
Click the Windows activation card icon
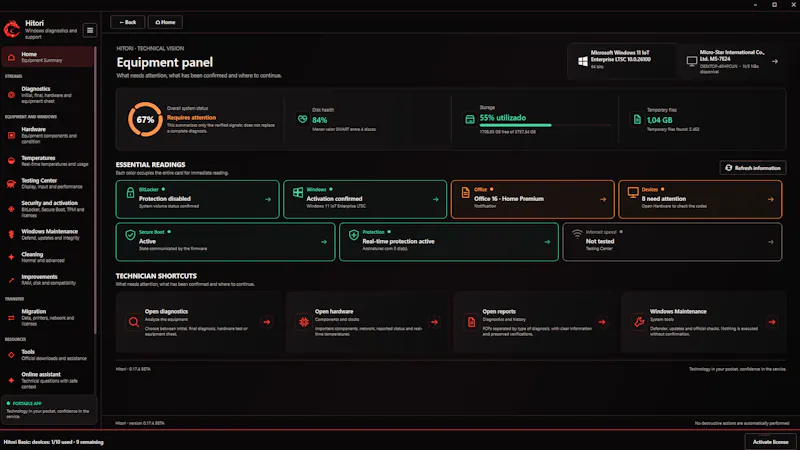298,192
